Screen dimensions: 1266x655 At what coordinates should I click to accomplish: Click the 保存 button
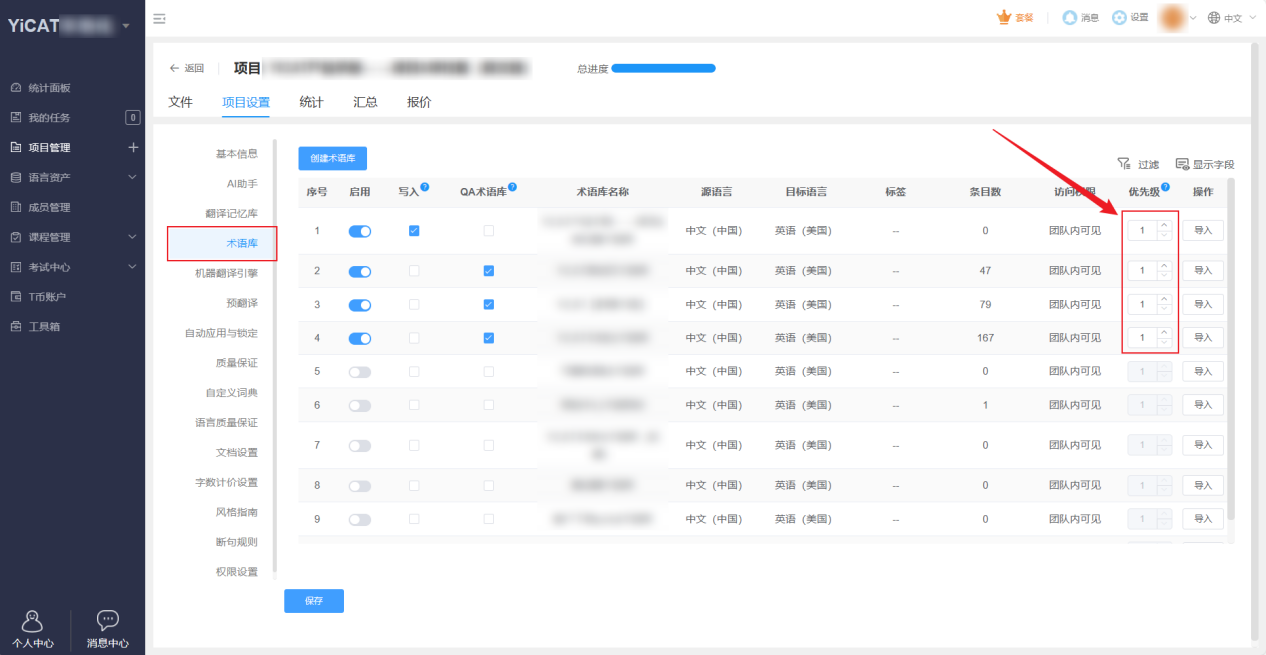314,600
